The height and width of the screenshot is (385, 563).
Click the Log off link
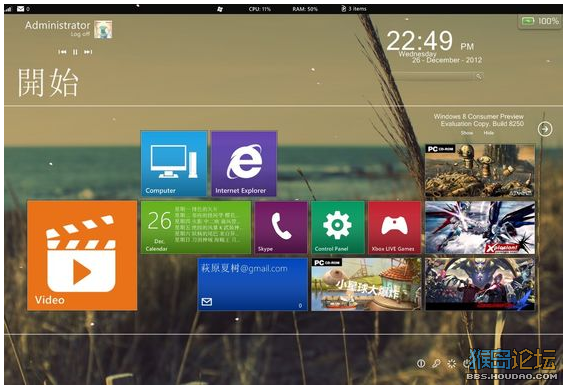click(x=80, y=34)
